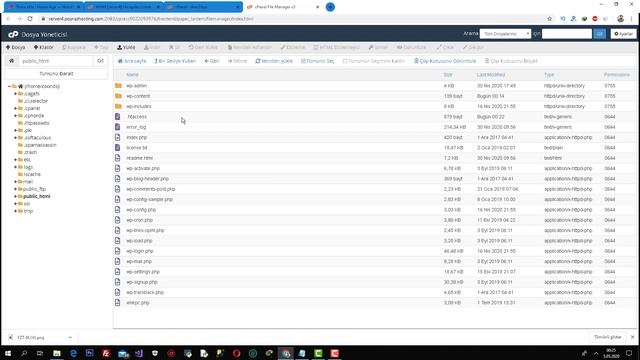Select the error_log file icon
640x360 pixels.
pyautogui.click(x=118, y=127)
